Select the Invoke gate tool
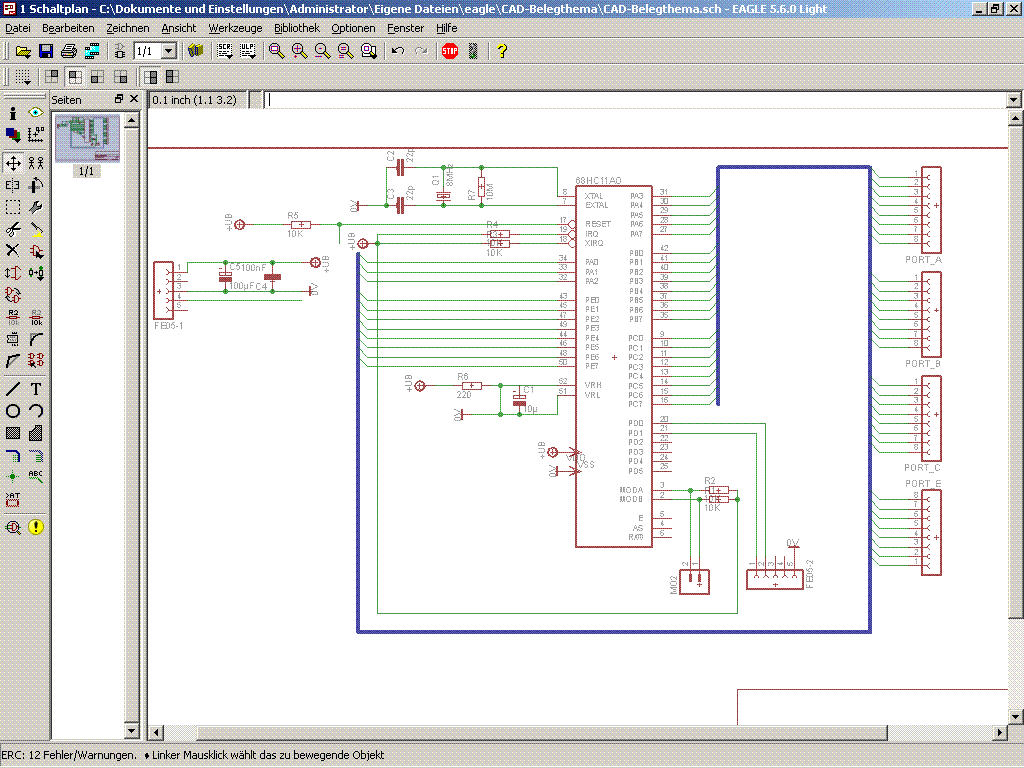The image size is (1024, 768). click(13, 295)
